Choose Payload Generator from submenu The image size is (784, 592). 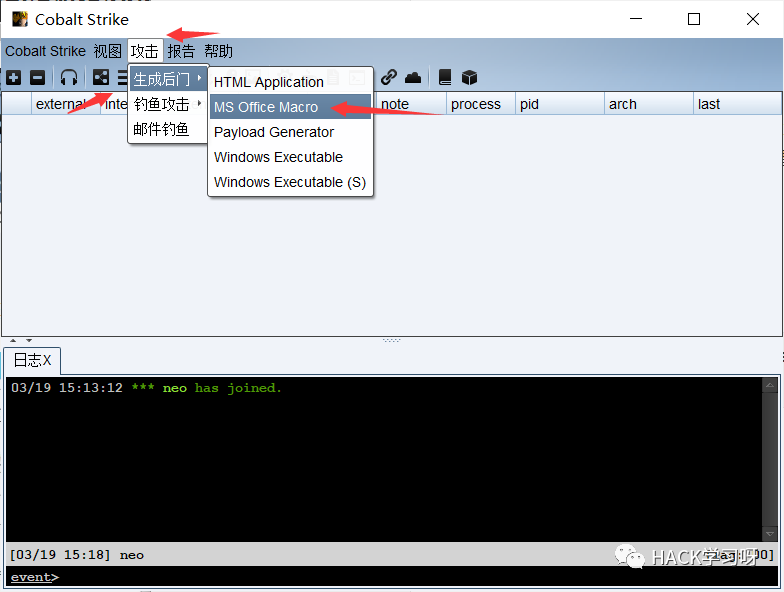(x=290, y=132)
